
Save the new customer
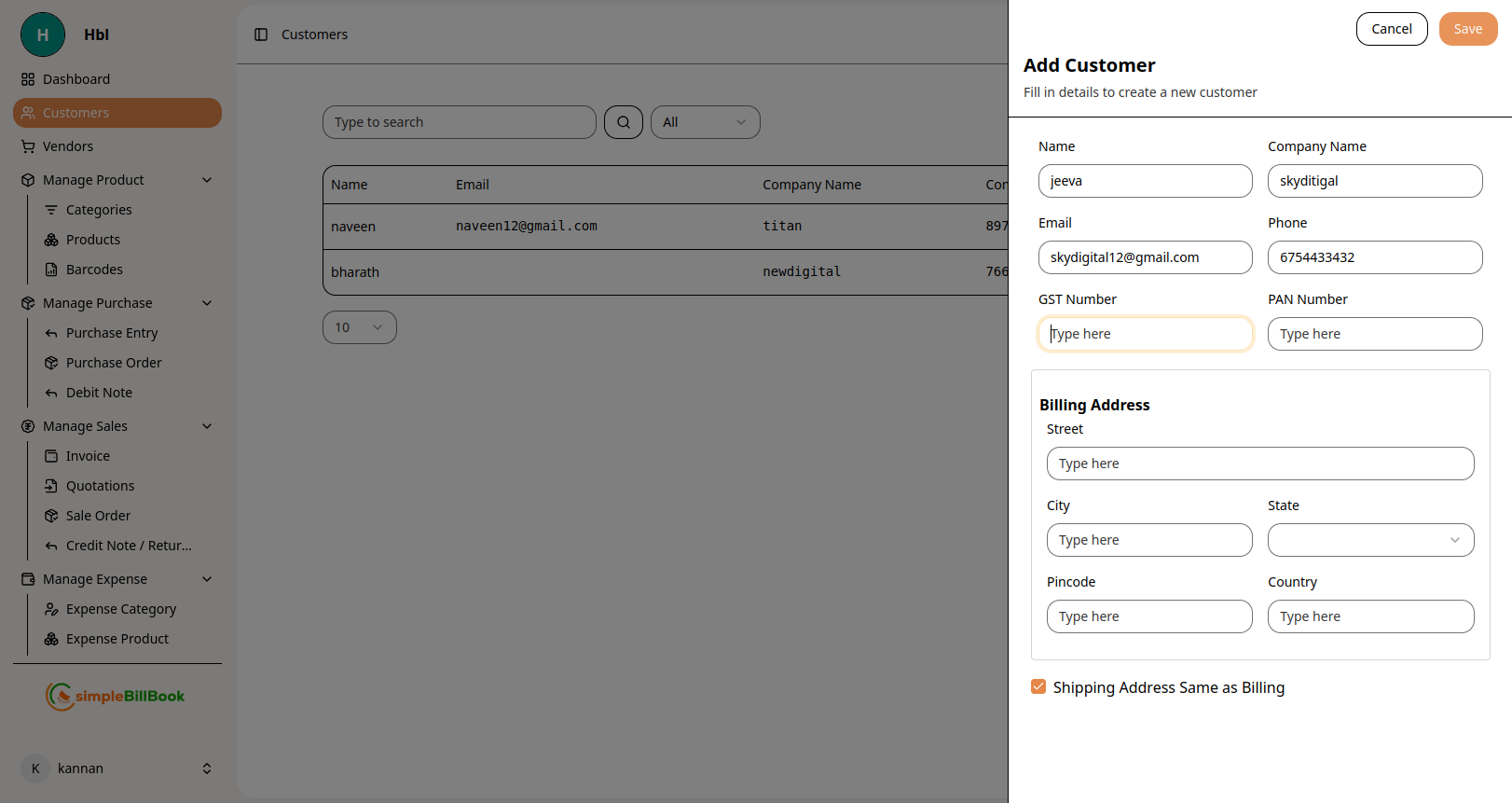[x=1467, y=29]
